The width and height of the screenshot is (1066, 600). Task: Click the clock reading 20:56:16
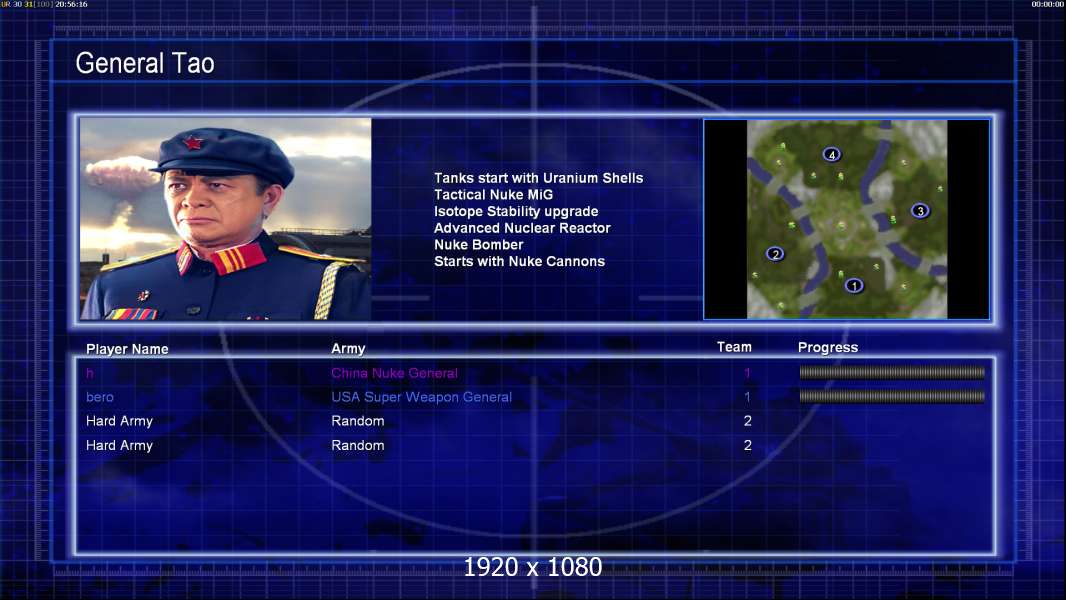(x=71, y=4)
